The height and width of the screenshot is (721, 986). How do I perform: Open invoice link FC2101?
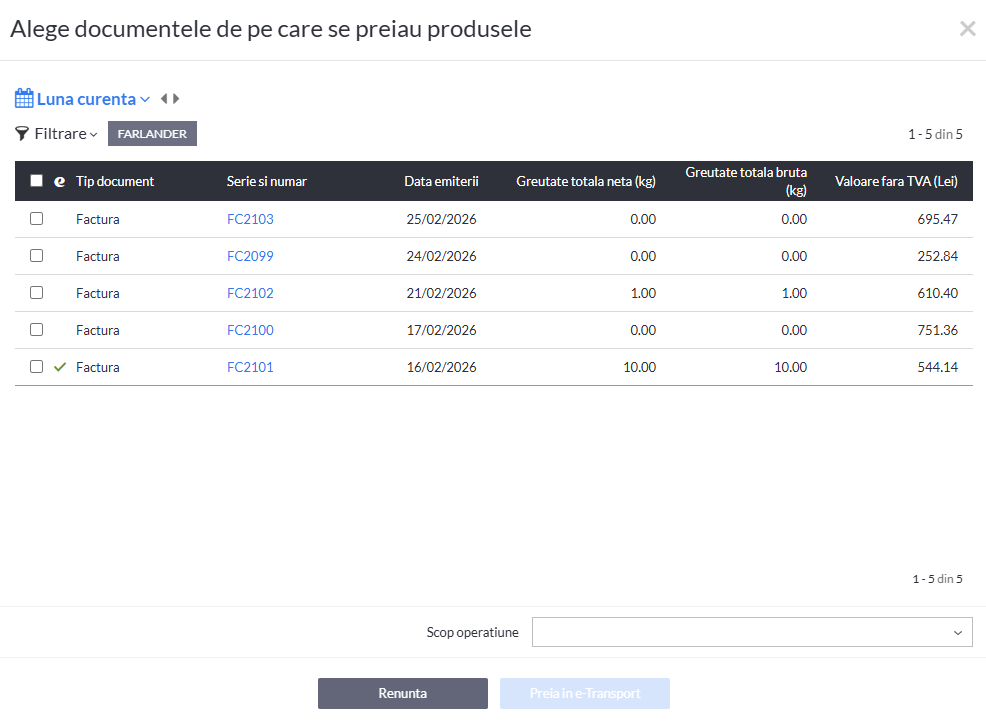[x=250, y=368]
